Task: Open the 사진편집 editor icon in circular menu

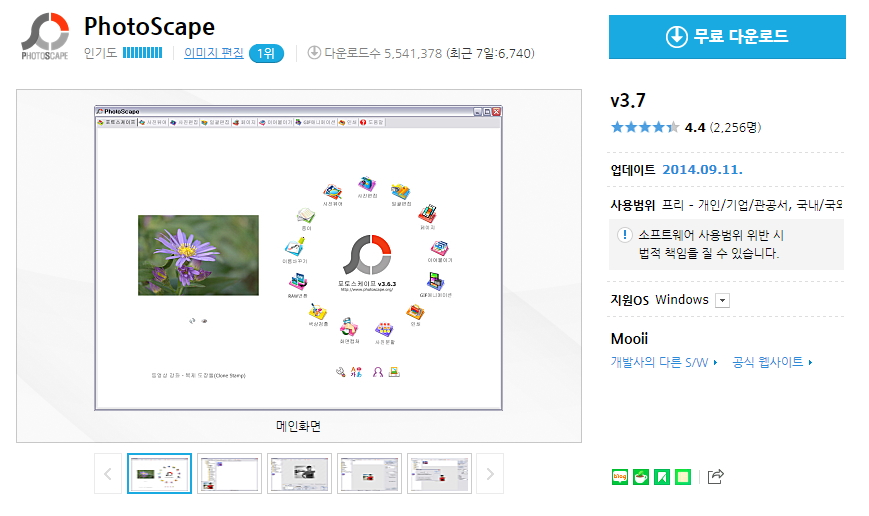Action: (x=367, y=184)
